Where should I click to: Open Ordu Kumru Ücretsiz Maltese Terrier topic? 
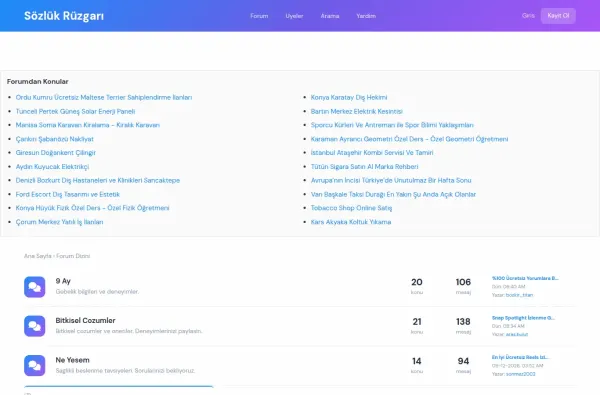(x=104, y=97)
